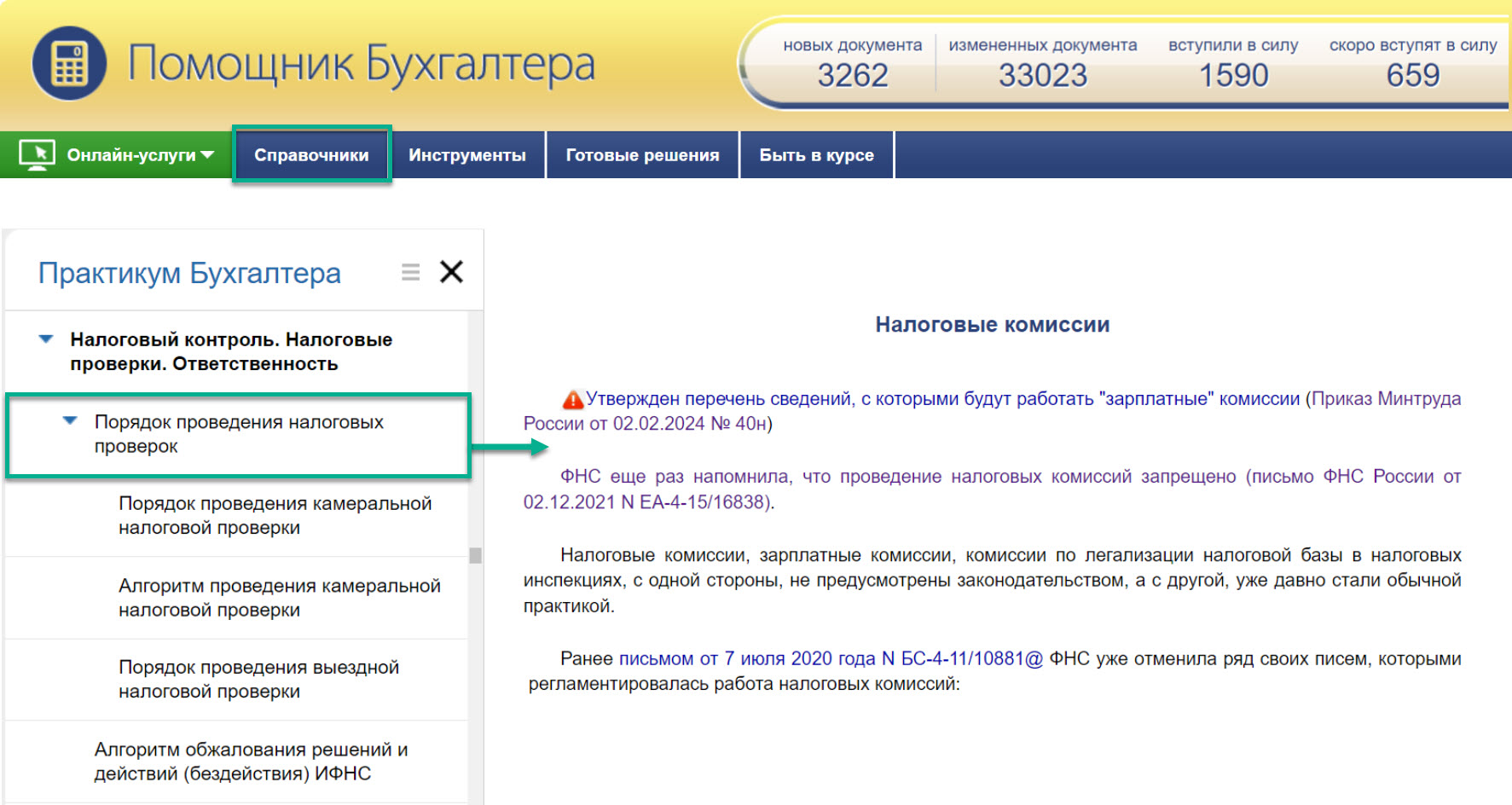Open Порядок проведения выездной налоговой проверки

(258, 679)
